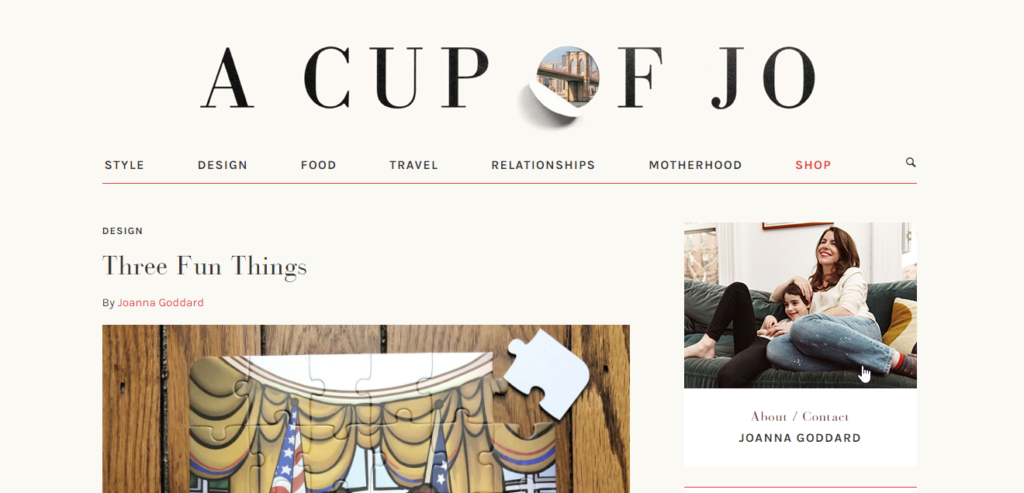Navigate to the Relationships section
This screenshot has width=1024, height=493.
coord(543,165)
